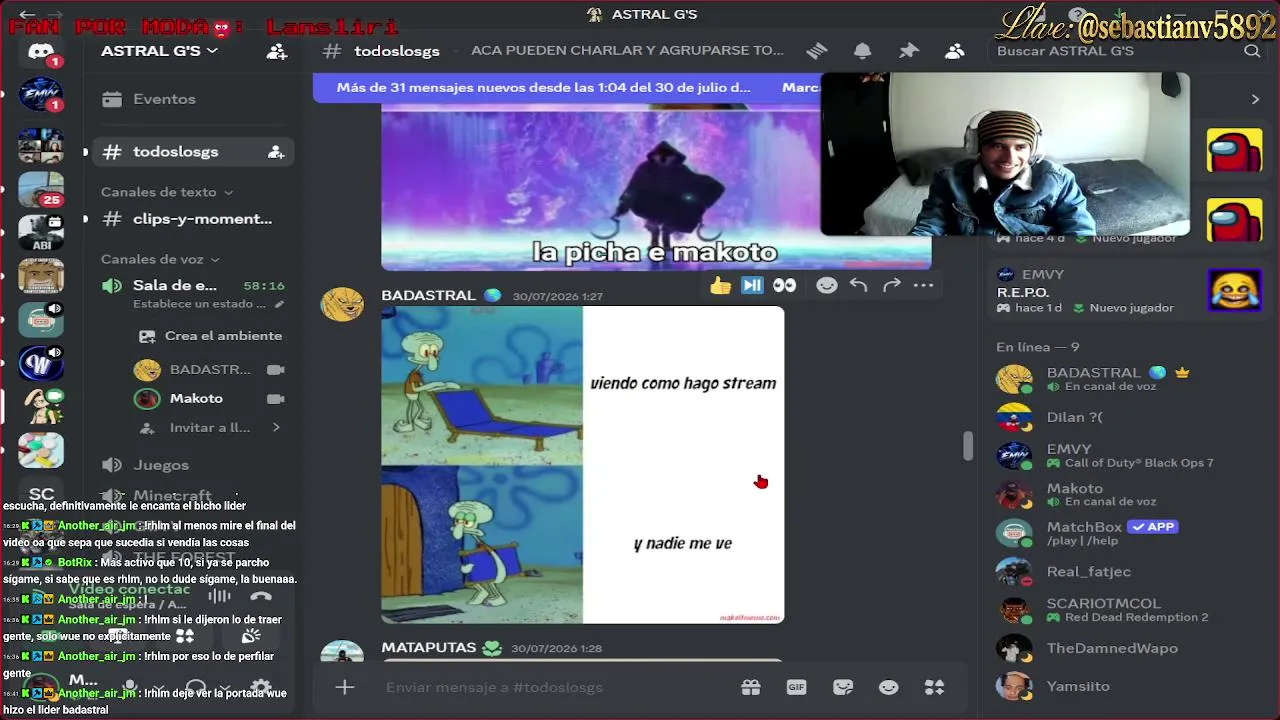Expand the activity panel arrow

click(1255, 99)
